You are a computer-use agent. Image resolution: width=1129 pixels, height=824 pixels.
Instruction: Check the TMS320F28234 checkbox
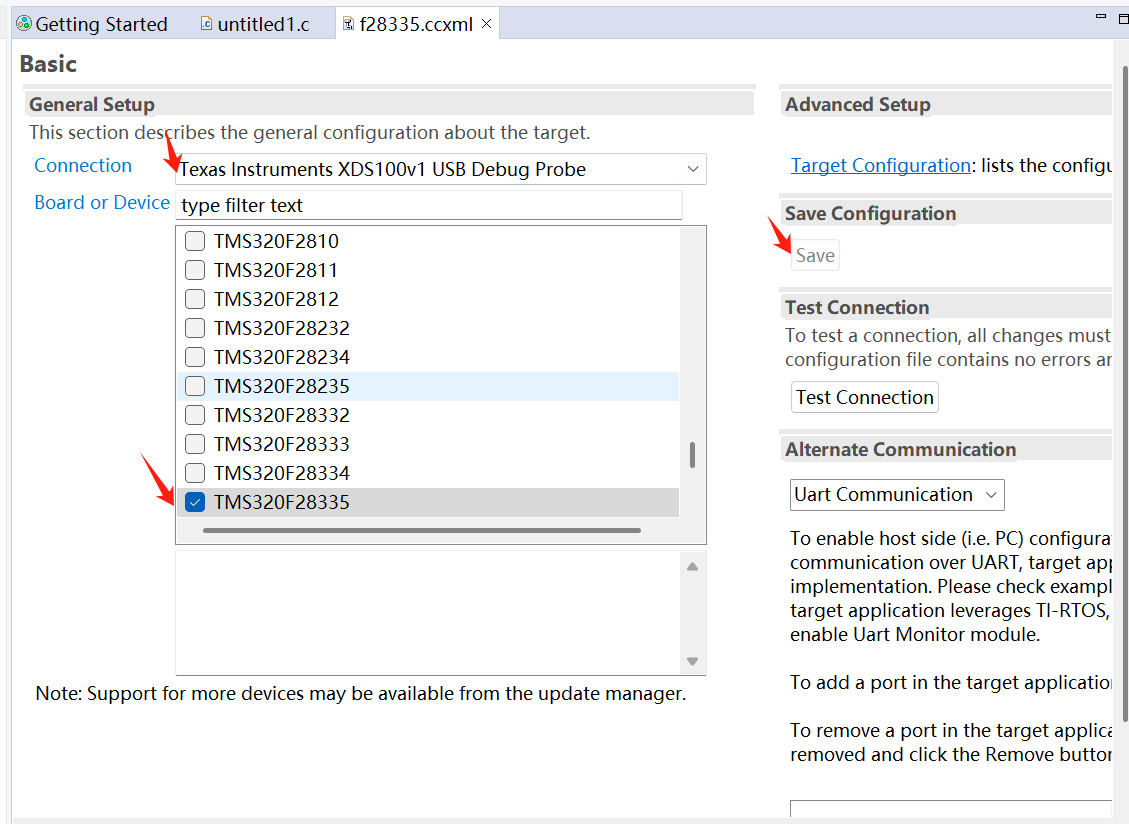(x=195, y=357)
